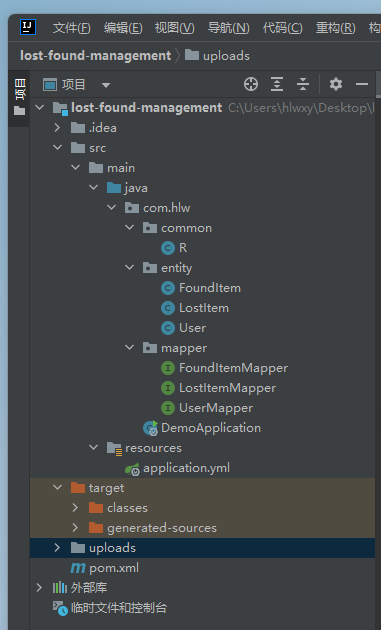Expand the generated-sources folder
381x630 pixels.
coord(75,528)
